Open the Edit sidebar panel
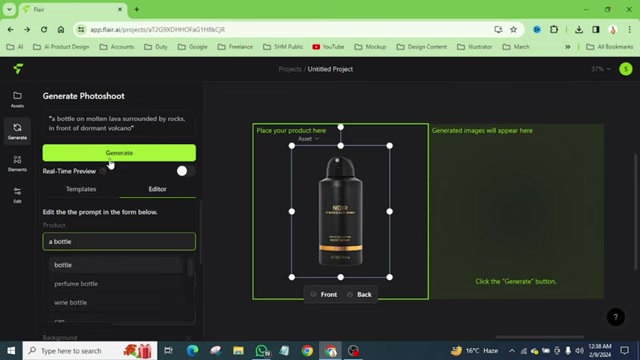 [x=17, y=195]
